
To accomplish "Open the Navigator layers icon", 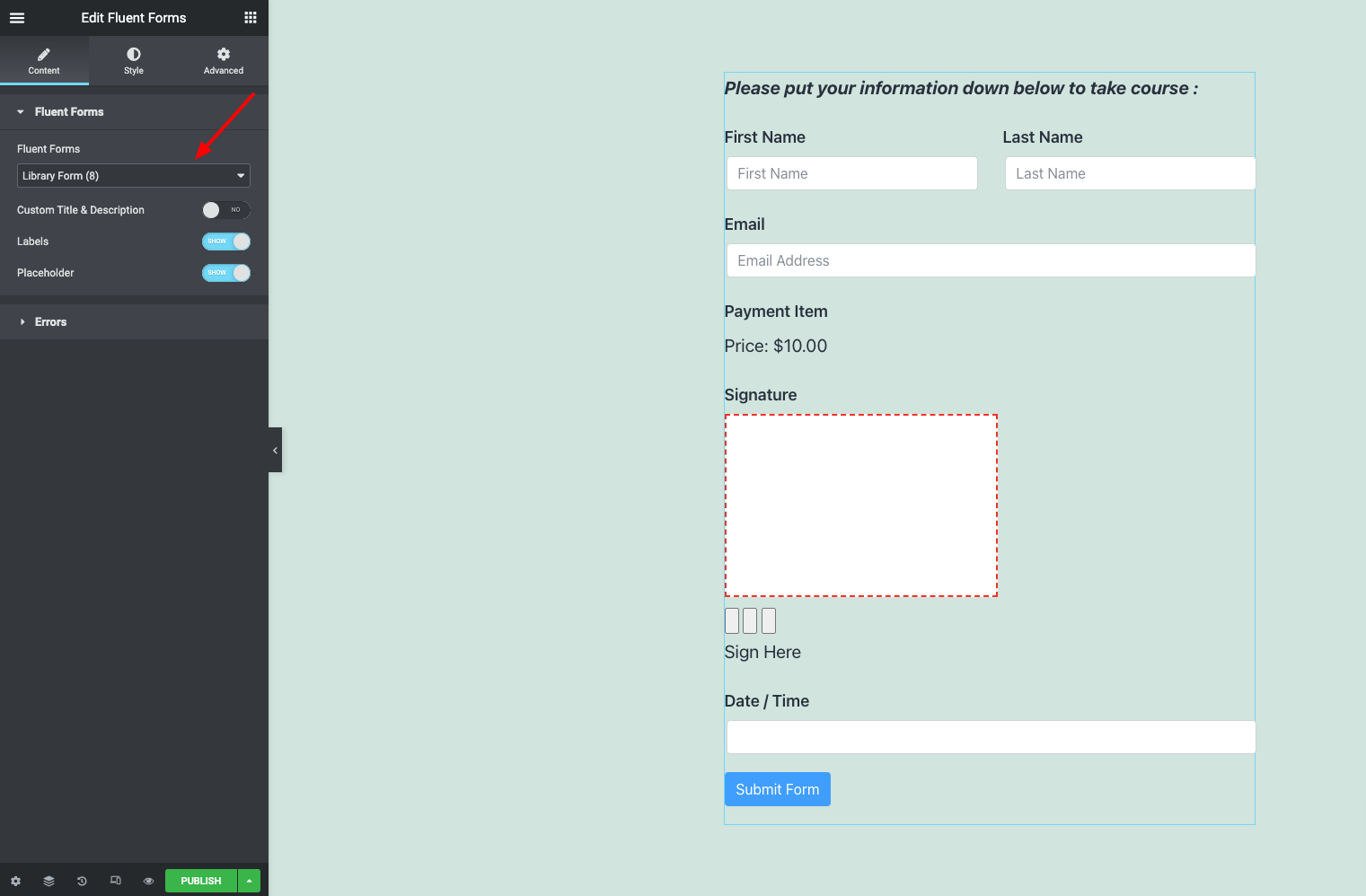I will pyautogui.click(x=48, y=881).
